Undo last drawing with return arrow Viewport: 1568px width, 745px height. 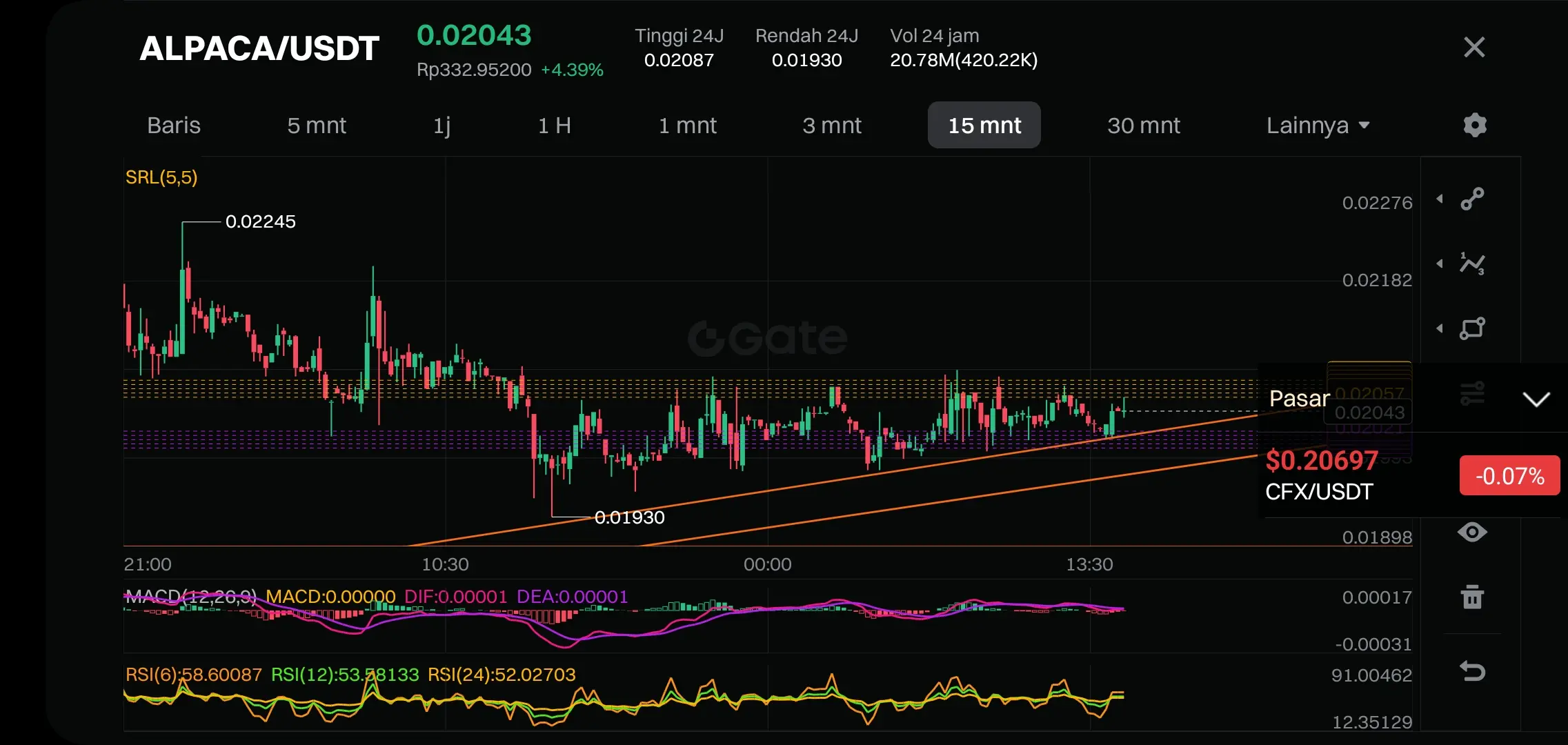pyautogui.click(x=1472, y=671)
